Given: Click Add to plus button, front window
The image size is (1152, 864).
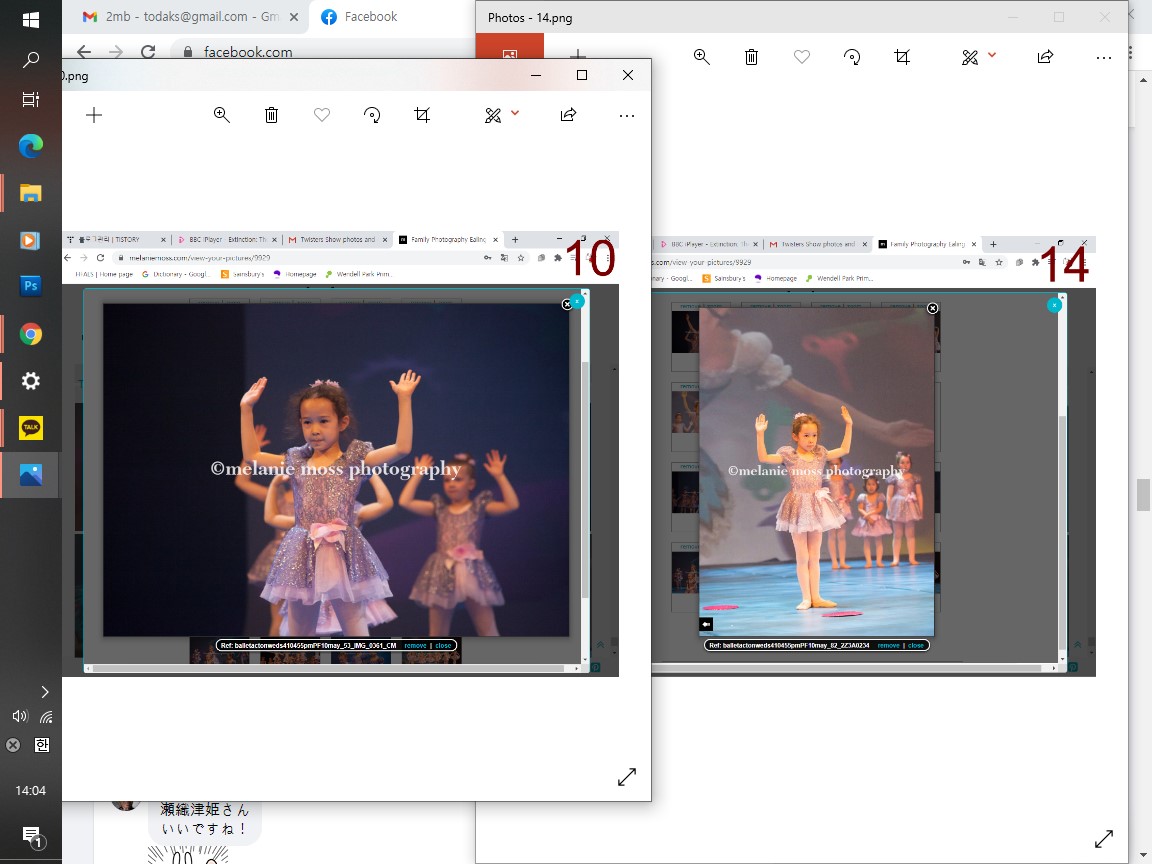Looking at the screenshot, I should [94, 115].
